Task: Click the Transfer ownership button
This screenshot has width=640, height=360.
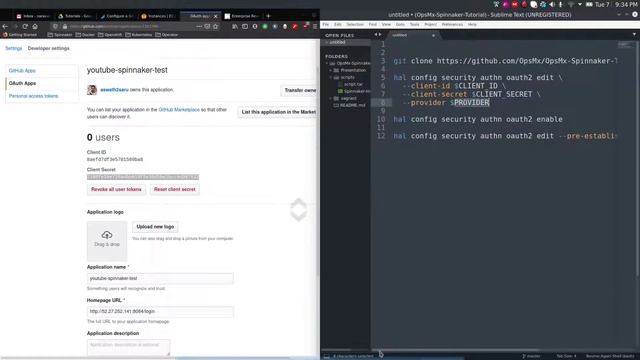Action: 300,90
